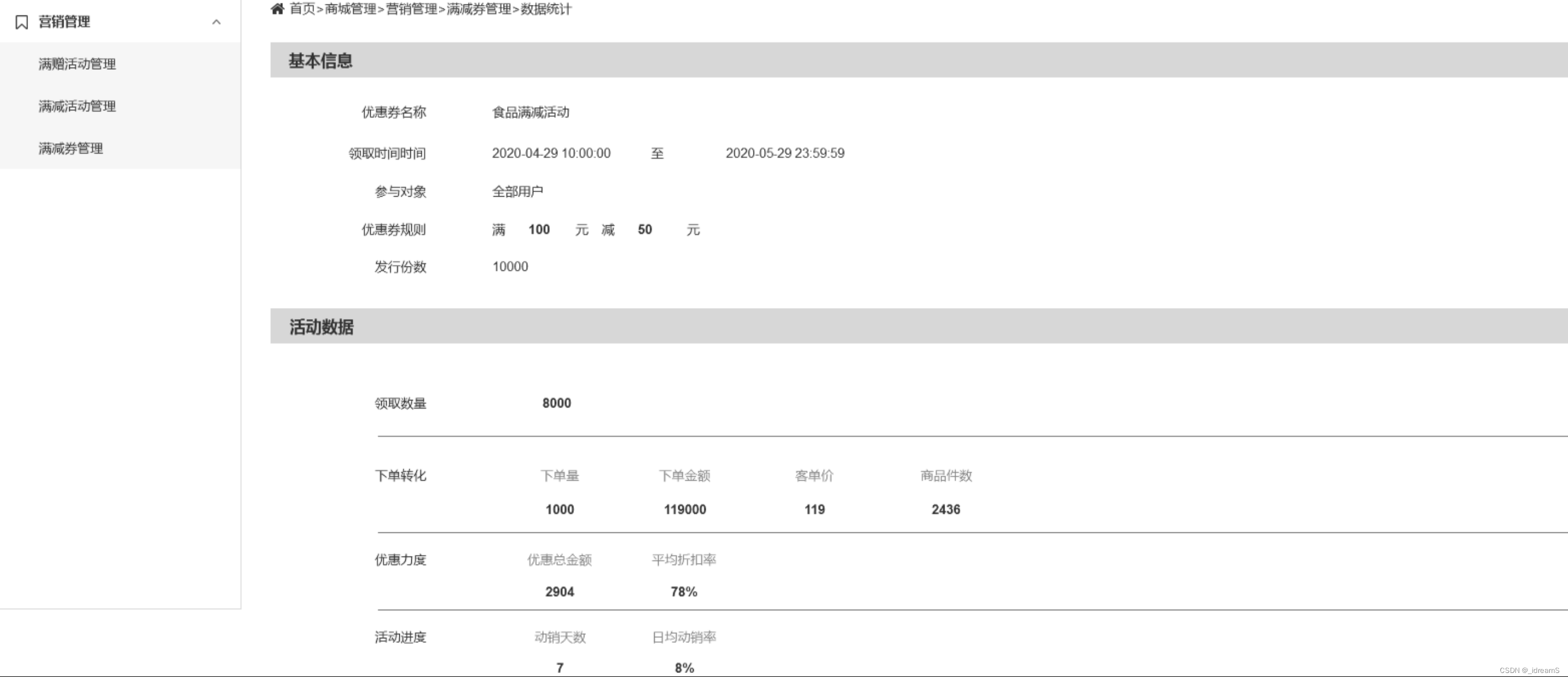
Task: Click the 优惠力度 row label
Action: pyautogui.click(x=400, y=560)
